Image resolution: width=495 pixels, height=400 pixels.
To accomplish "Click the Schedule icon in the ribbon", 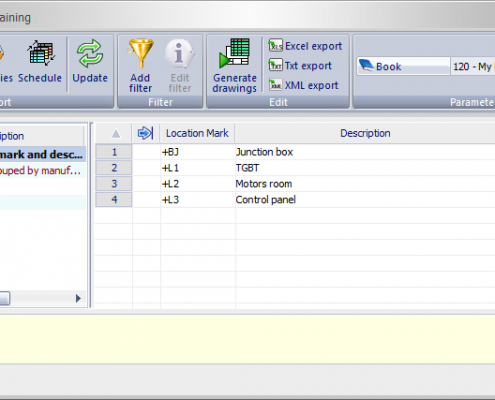I will click(x=41, y=53).
